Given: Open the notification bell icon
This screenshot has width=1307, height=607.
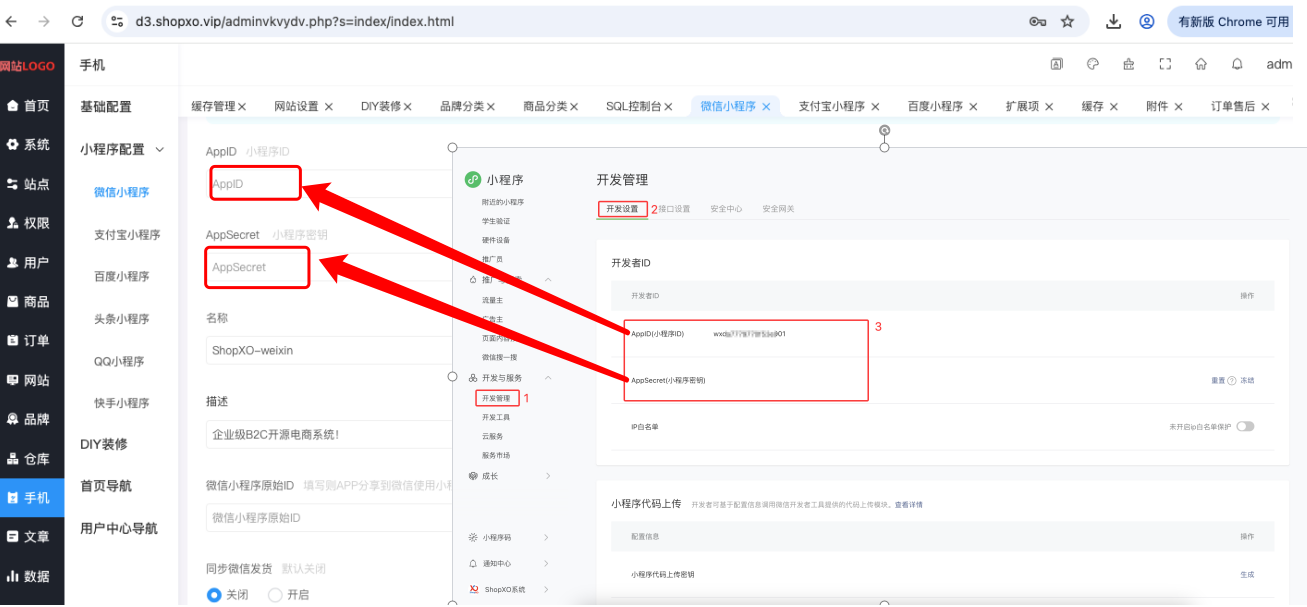Looking at the screenshot, I should [1237, 64].
